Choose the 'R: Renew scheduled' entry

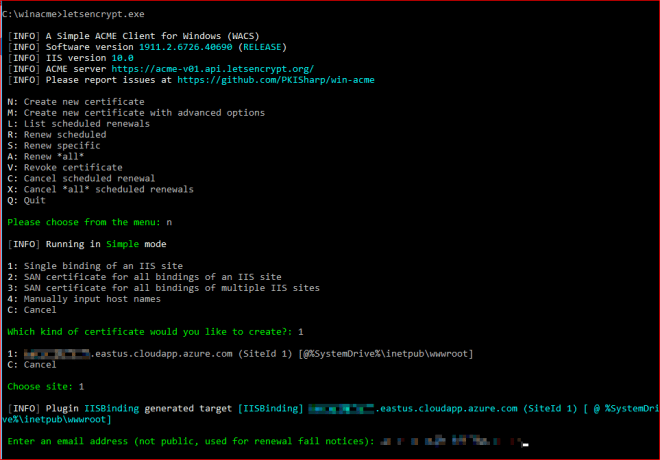pyautogui.click(x=59, y=135)
